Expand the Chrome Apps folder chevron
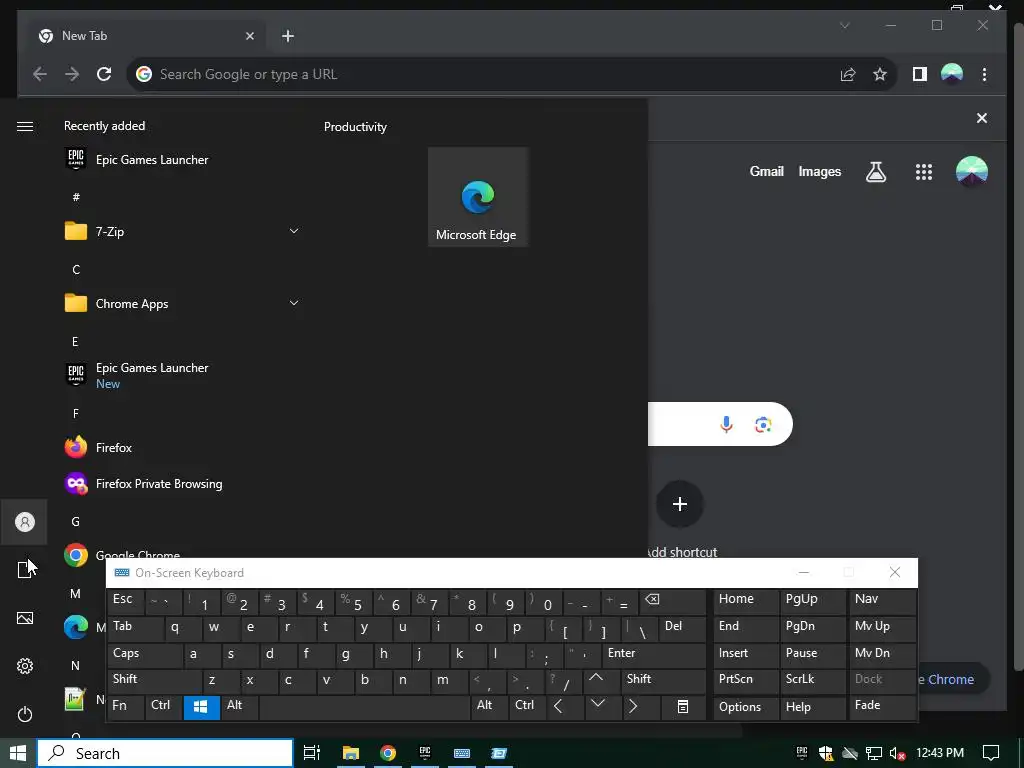 294,302
